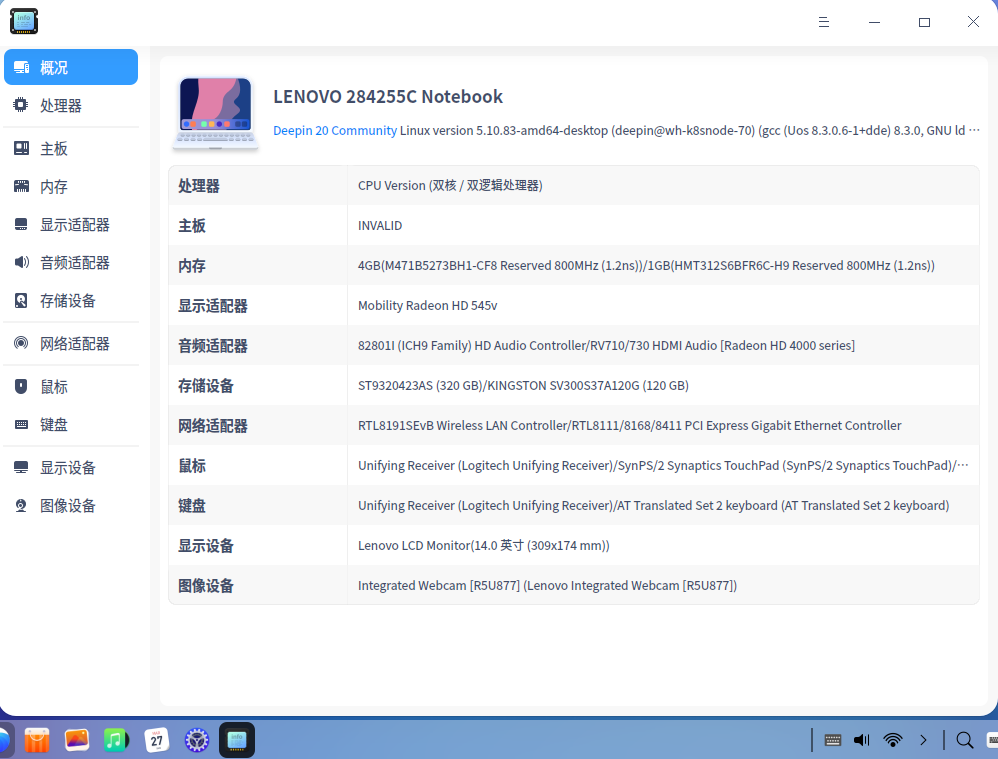
Task: Click the Integrated Webcam [R5U877] value
Action: coord(547,585)
